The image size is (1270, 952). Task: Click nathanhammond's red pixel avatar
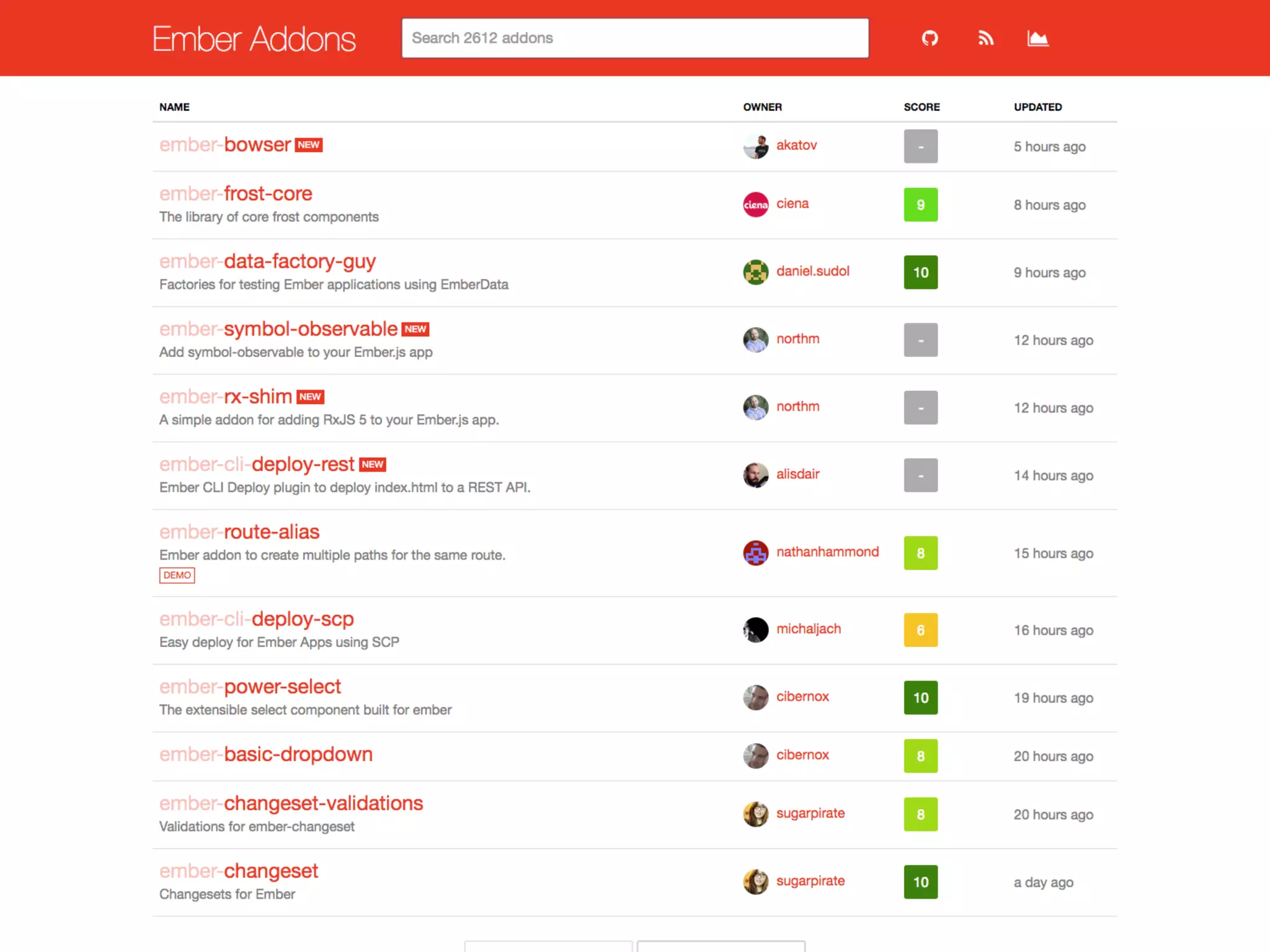pos(755,553)
